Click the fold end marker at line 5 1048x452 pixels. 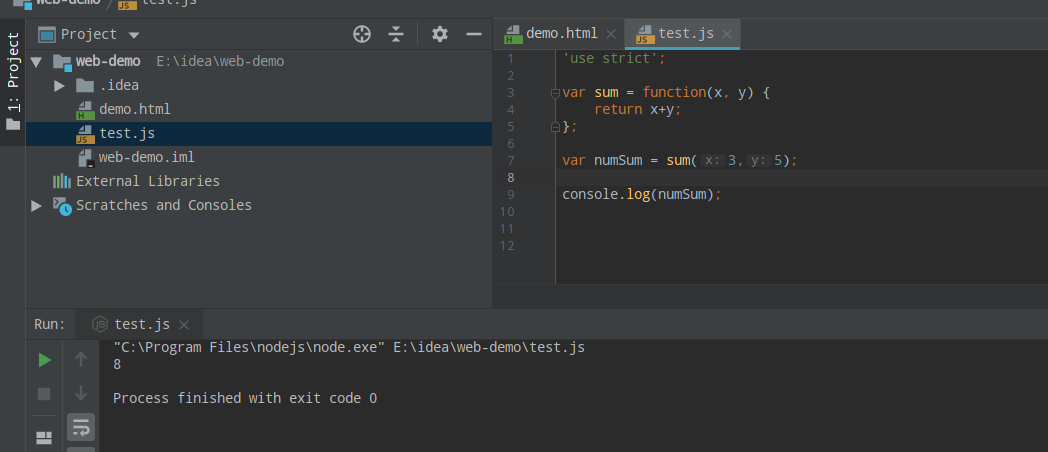tap(555, 126)
